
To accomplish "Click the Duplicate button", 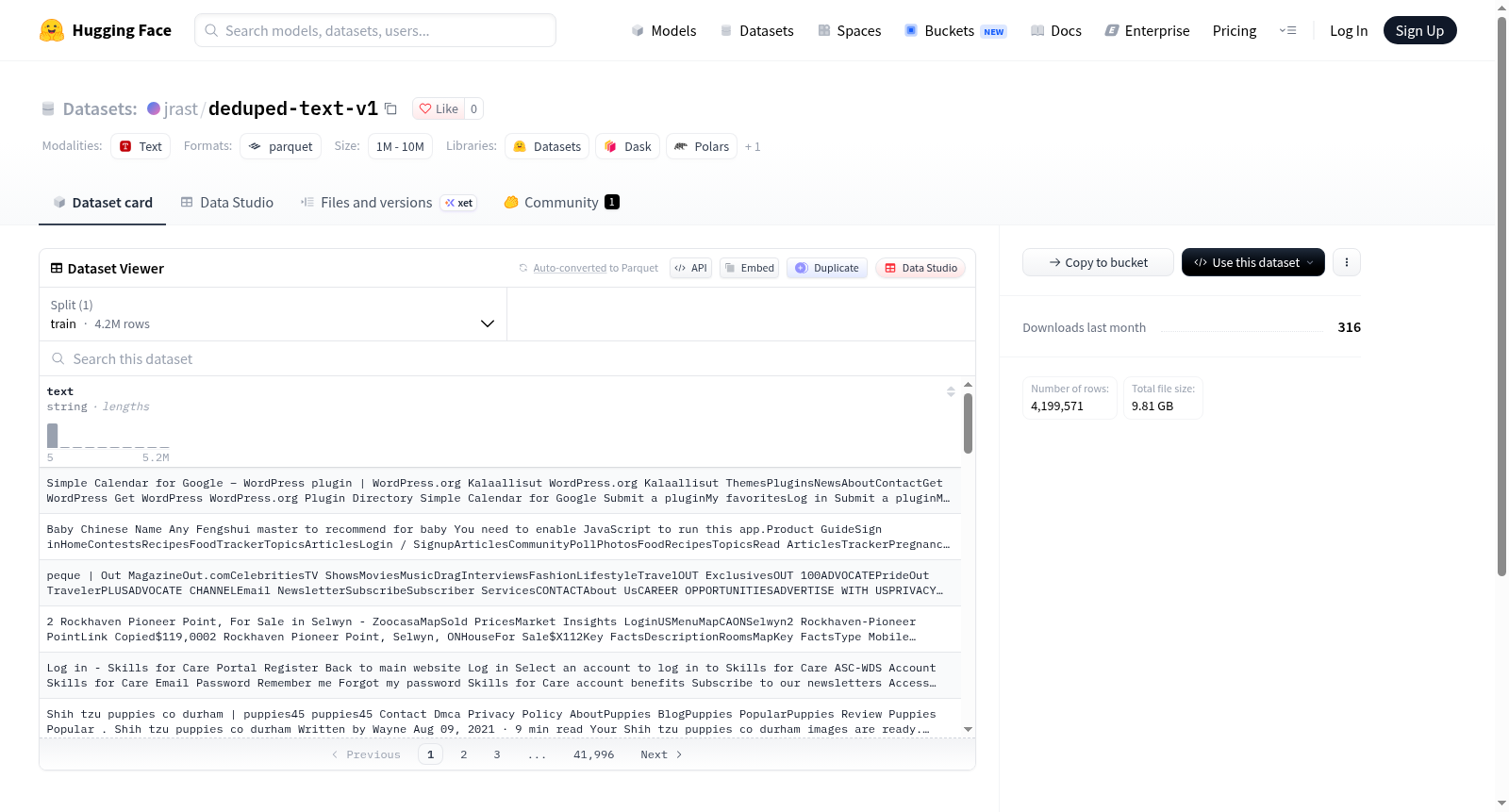I will [x=827, y=268].
